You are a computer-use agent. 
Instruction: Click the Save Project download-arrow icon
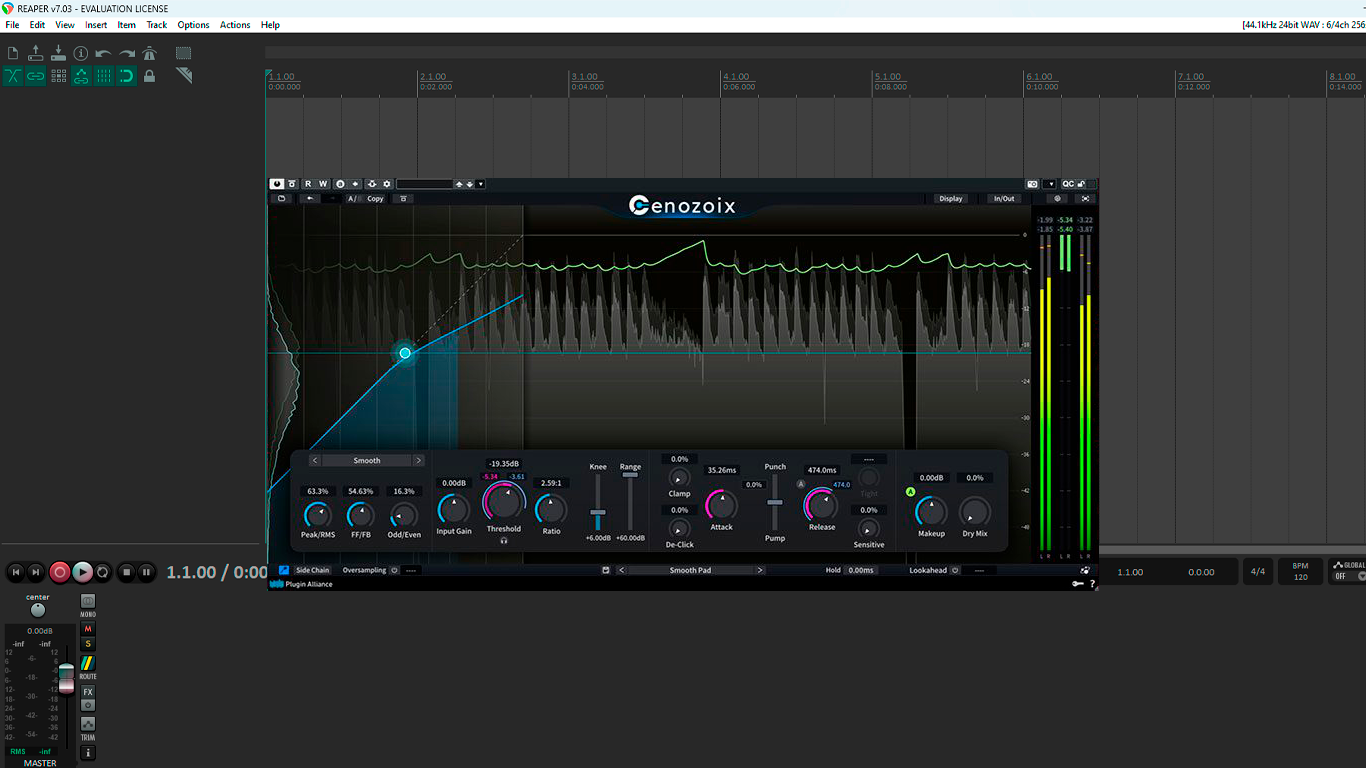[58, 53]
